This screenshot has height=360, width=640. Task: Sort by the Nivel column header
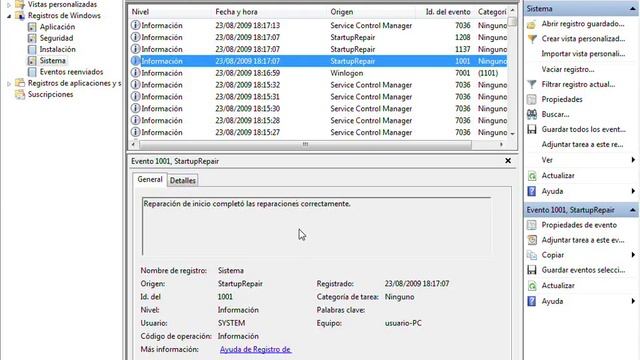[x=140, y=12]
